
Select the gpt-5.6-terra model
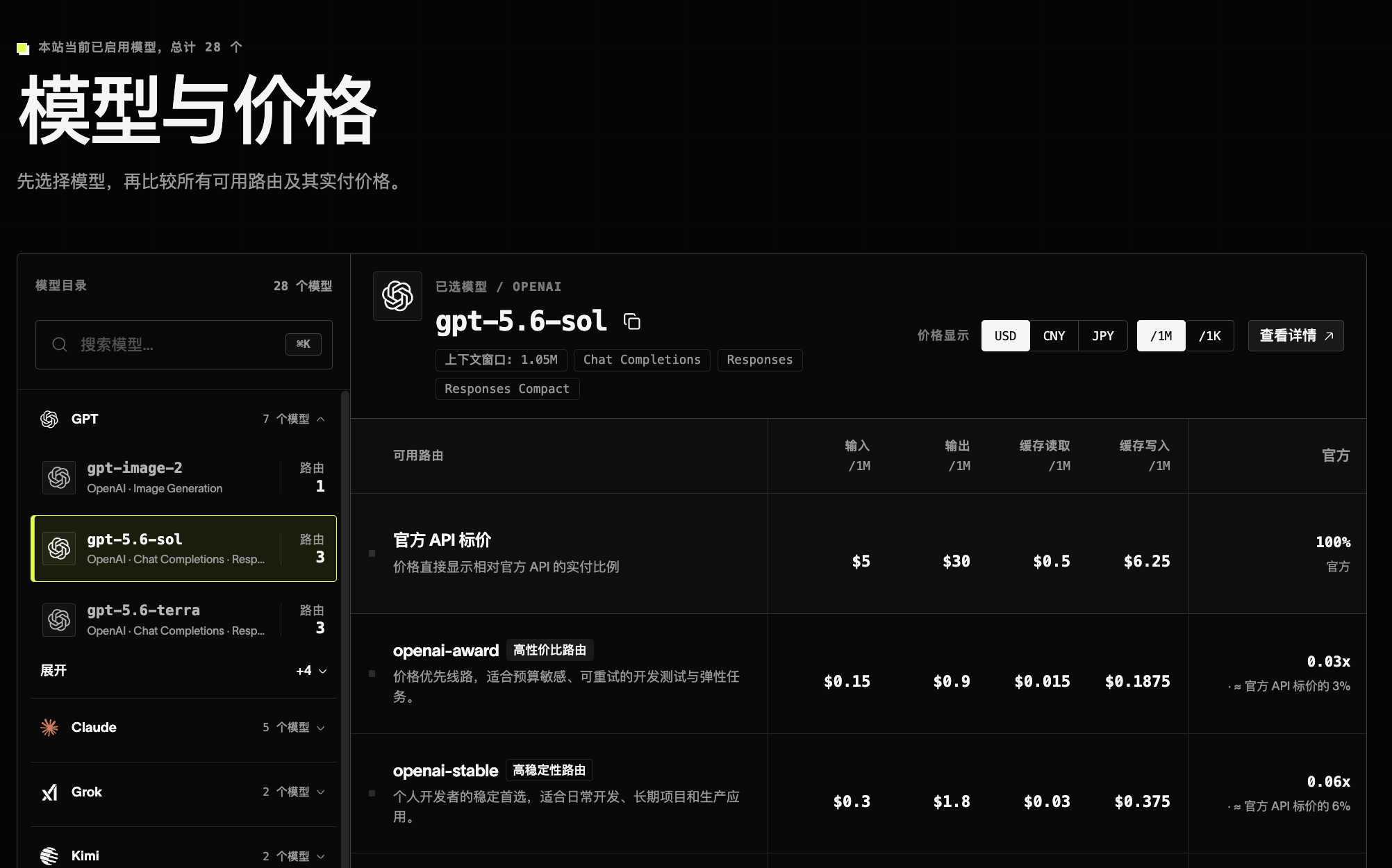(183, 619)
